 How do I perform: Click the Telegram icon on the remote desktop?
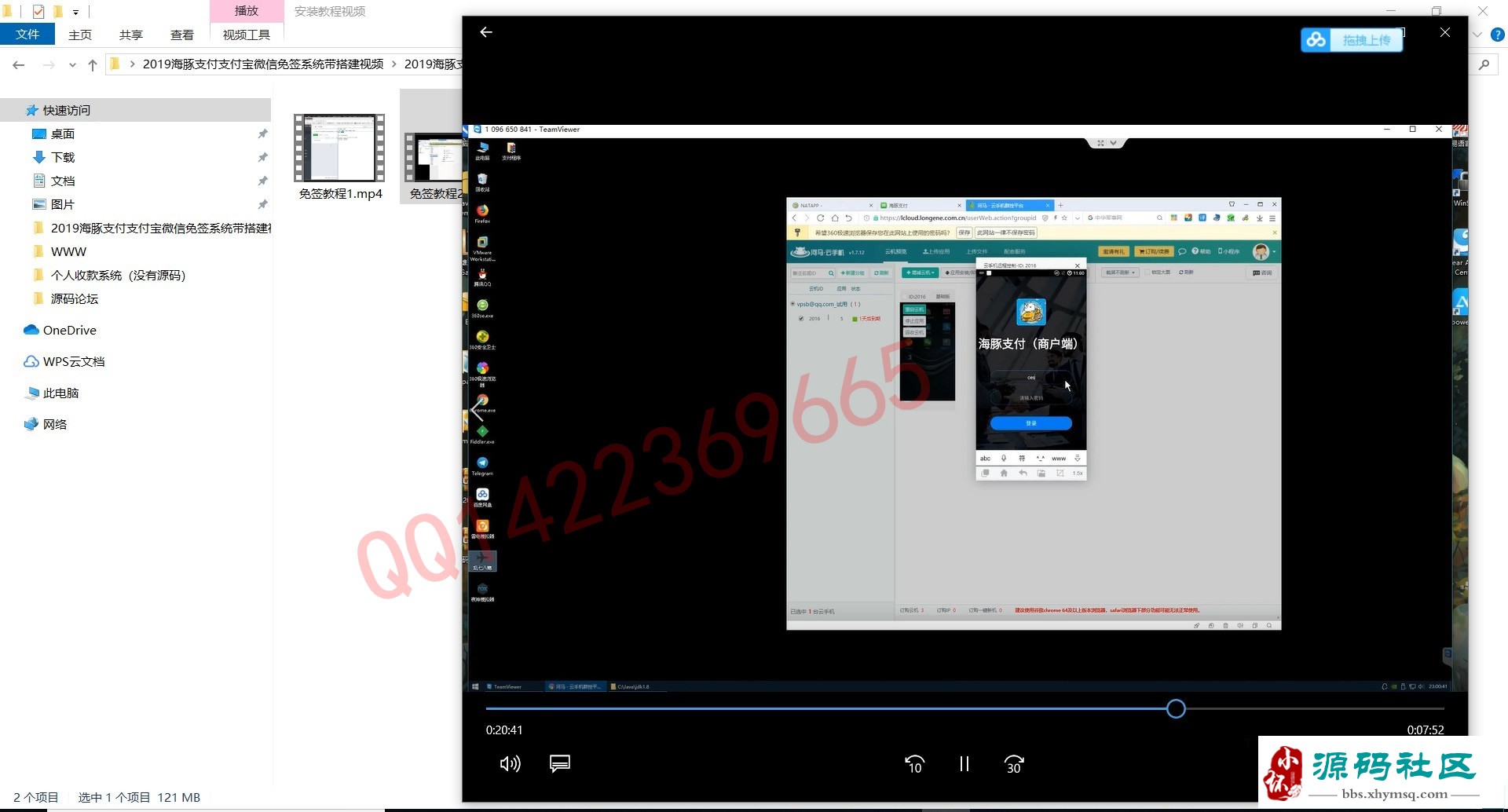pos(482,466)
